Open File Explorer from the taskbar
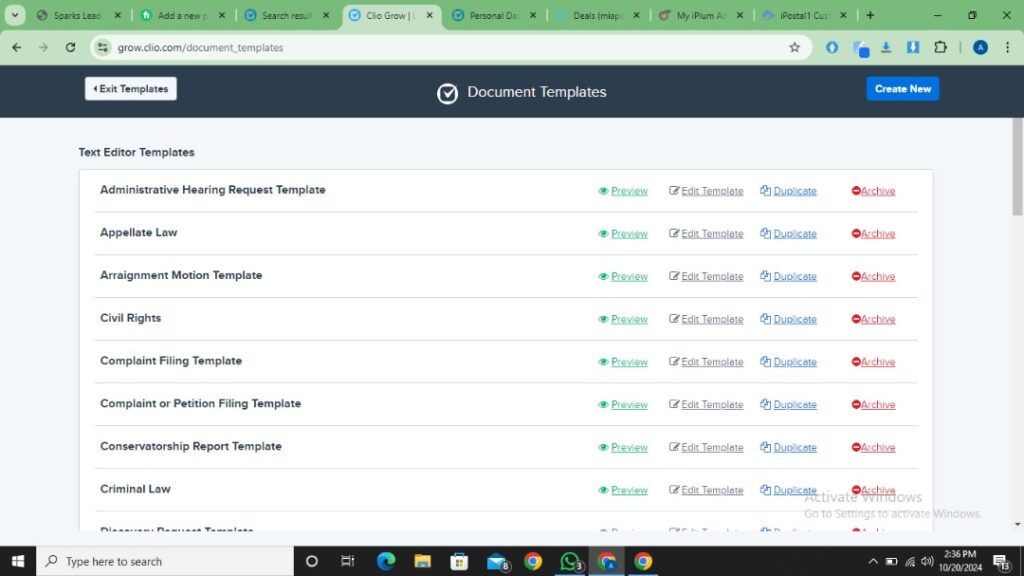1024x576 pixels. point(422,561)
